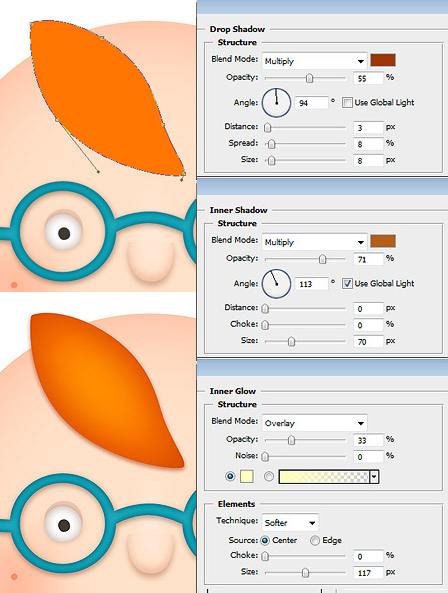Click the Inner Shadow angle dial
The height and width of the screenshot is (593, 448).
point(276,283)
